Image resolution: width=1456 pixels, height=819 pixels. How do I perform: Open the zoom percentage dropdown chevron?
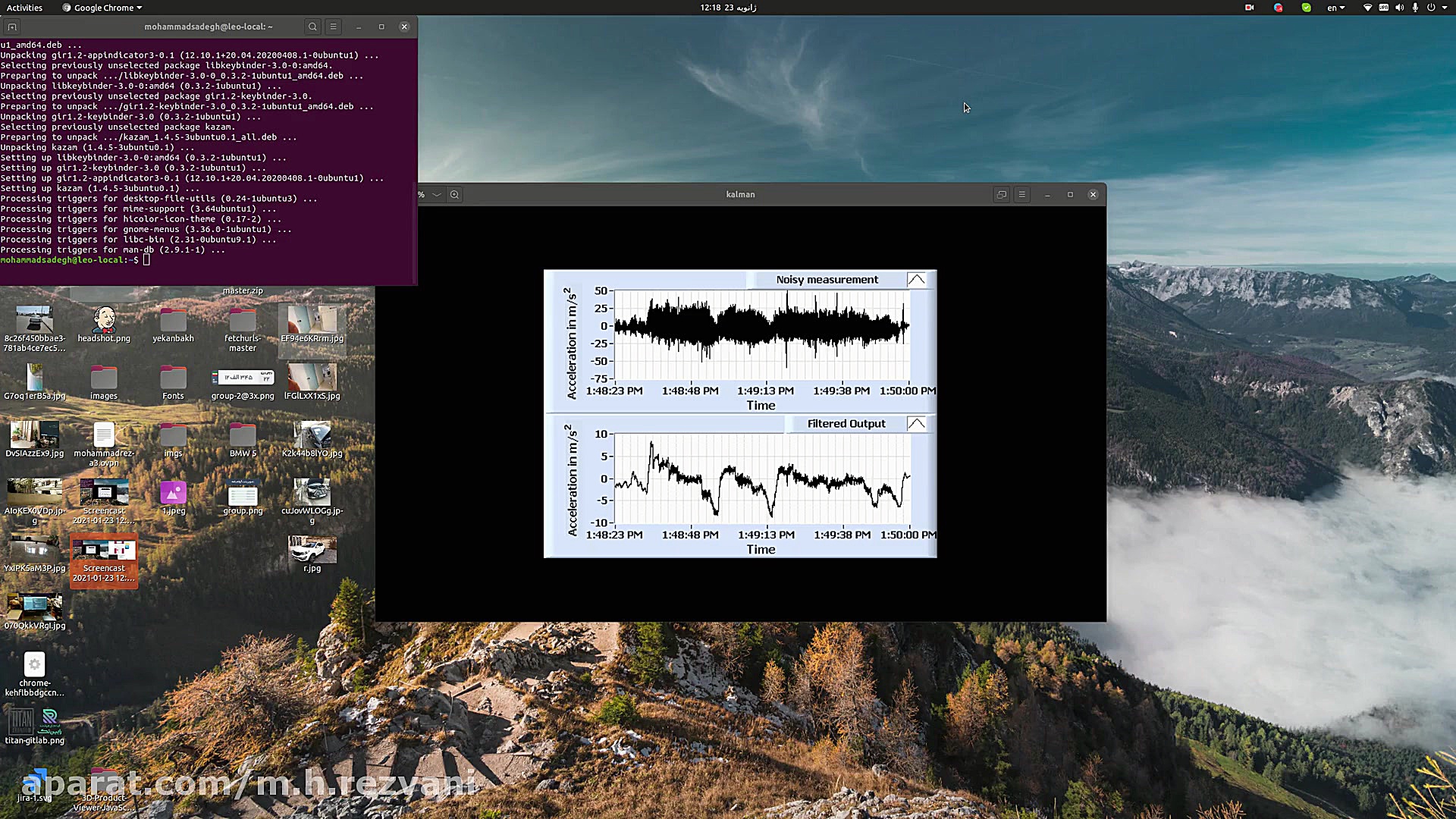click(437, 195)
